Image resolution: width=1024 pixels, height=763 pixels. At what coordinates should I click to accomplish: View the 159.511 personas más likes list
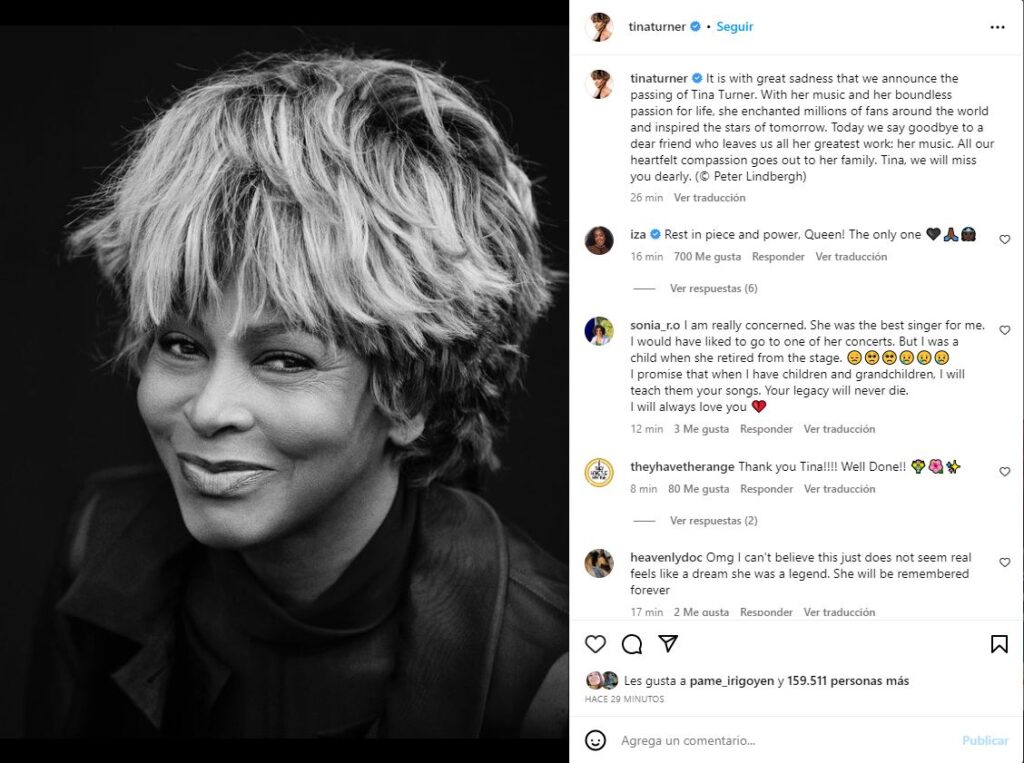tap(848, 681)
